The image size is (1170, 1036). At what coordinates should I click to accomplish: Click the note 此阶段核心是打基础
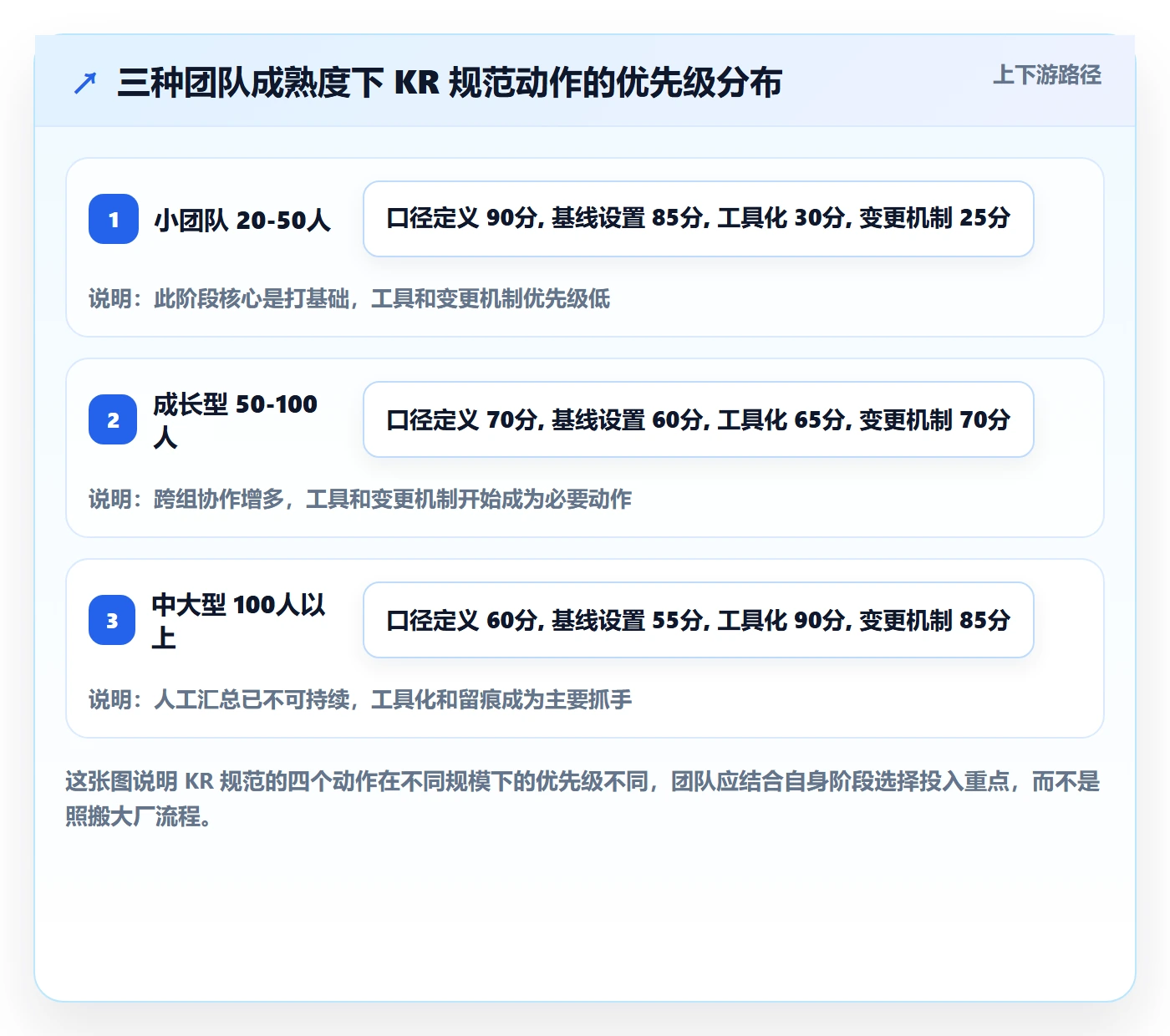(349, 298)
